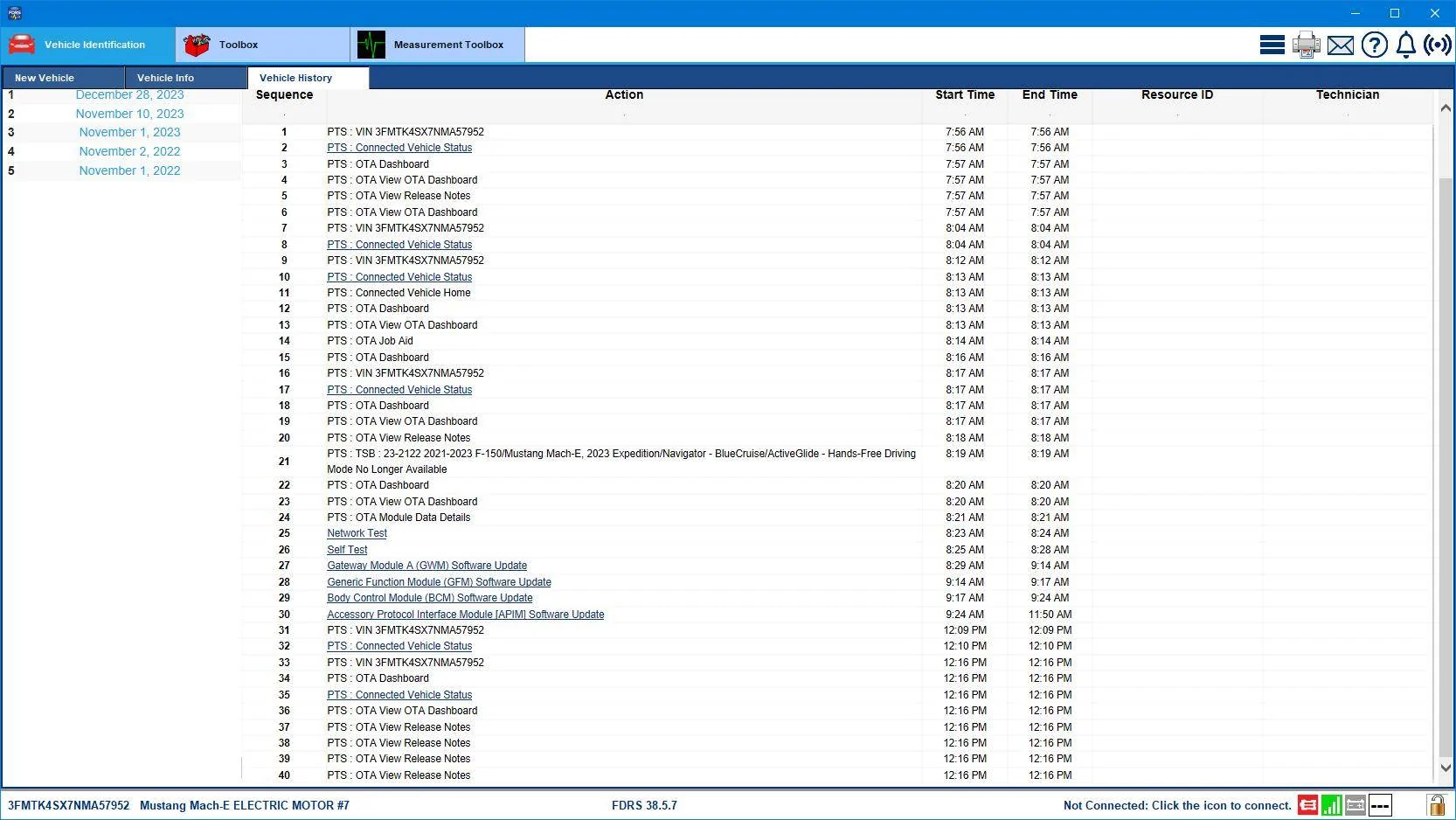Select the November 10, 2023 session

point(129,114)
